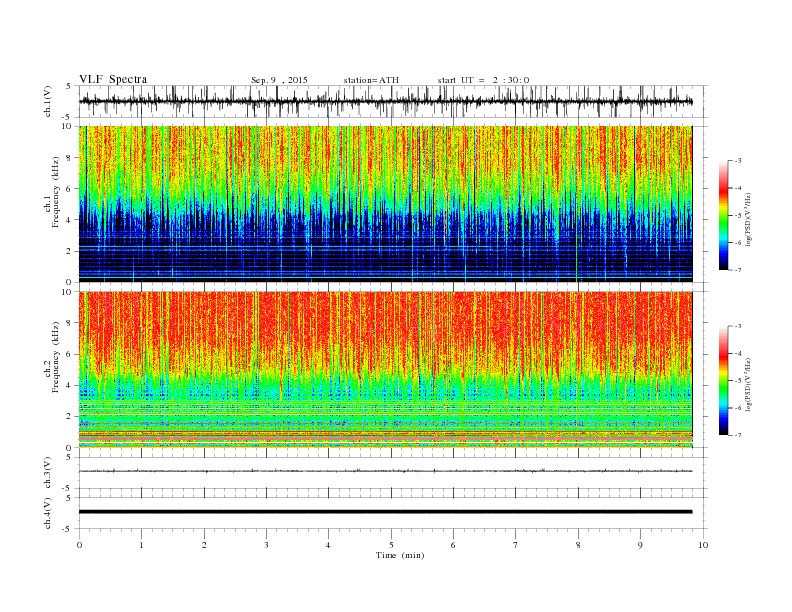The height and width of the screenshot is (612, 792).
Task: Click time axis tick label "4"
Action: point(328,545)
